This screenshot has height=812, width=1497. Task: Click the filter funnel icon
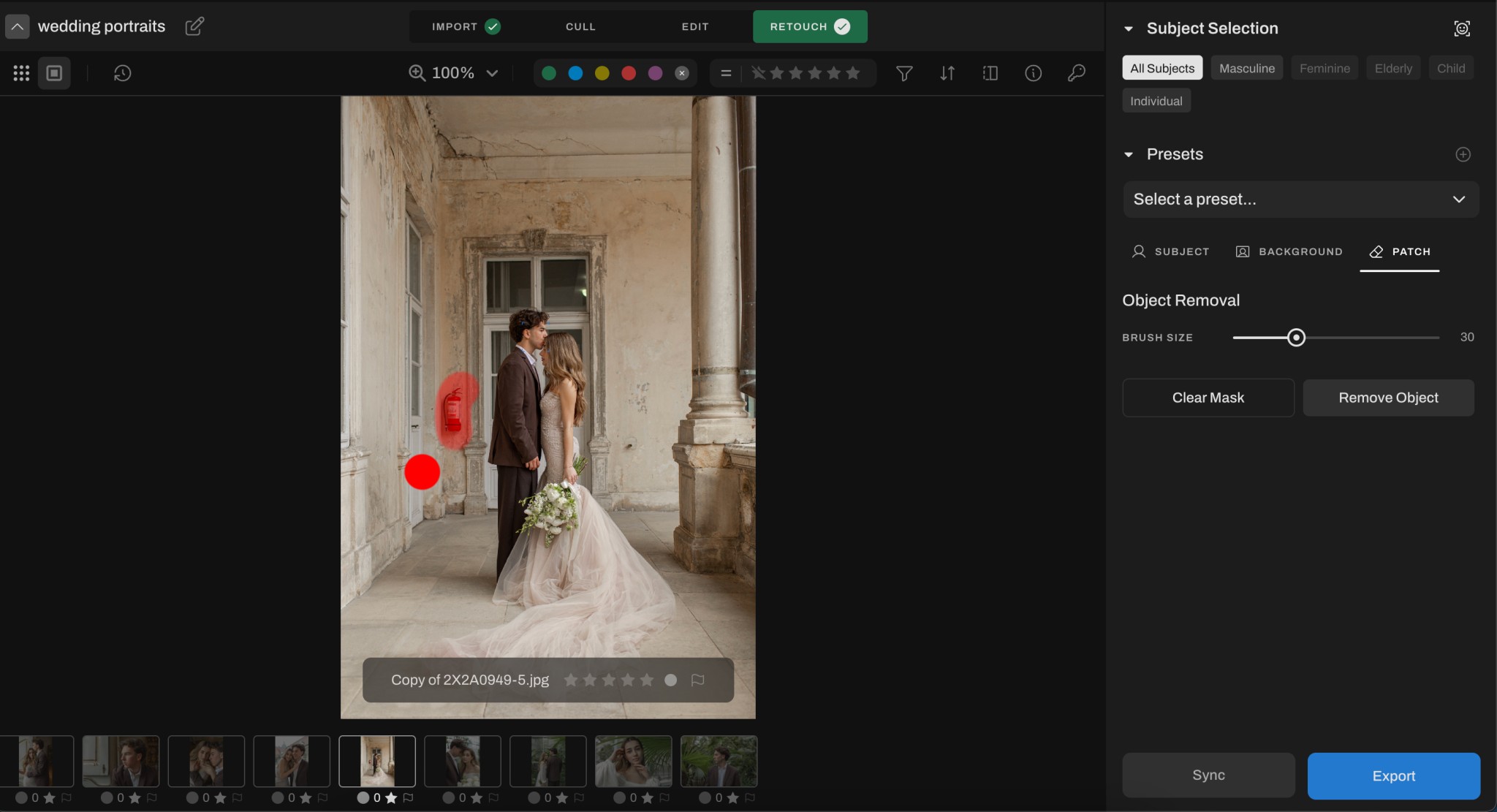(x=904, y=73)
